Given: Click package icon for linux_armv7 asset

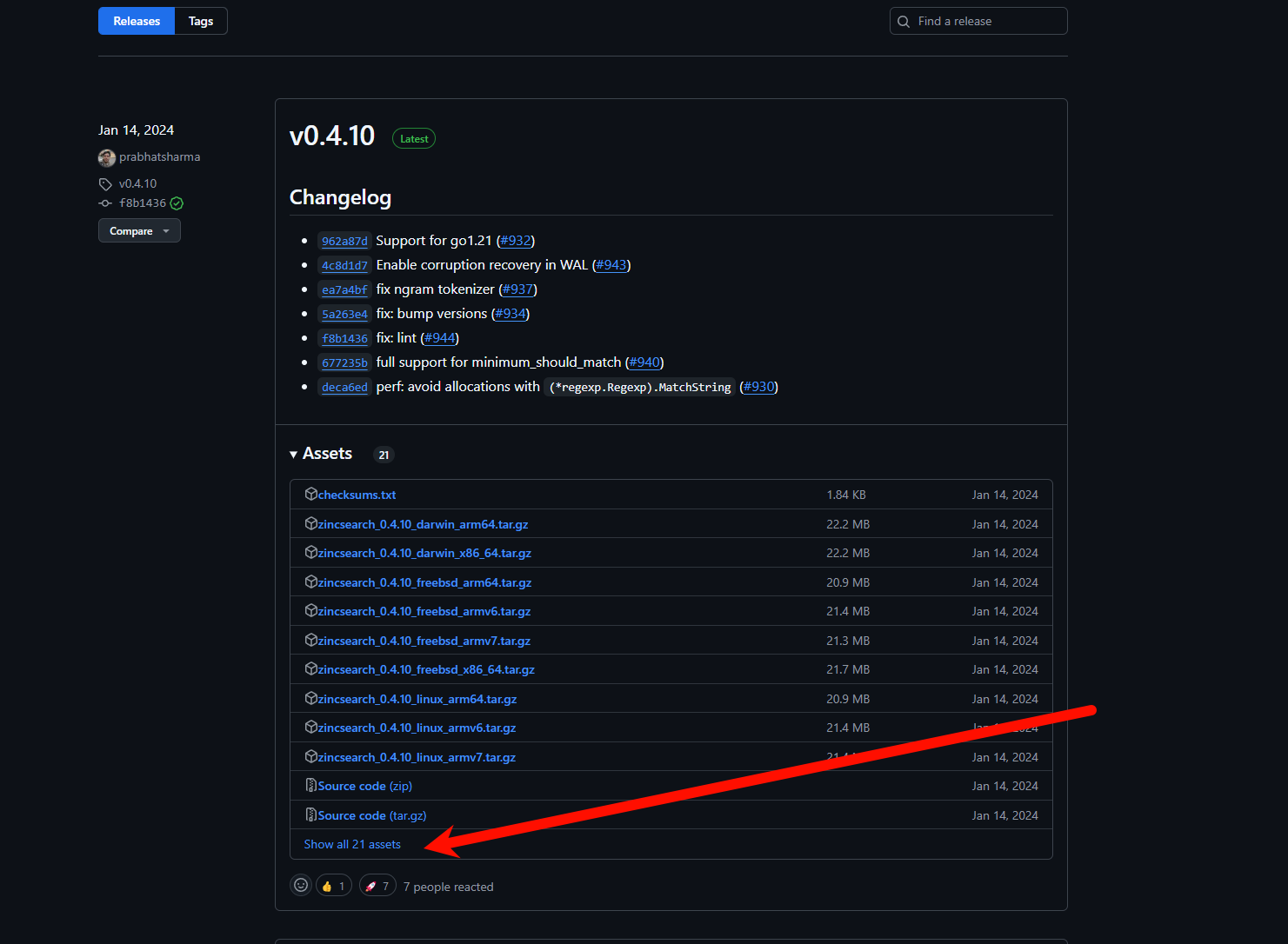Looking at the screenshot, I should pyautogui.click(x=311, y=756).
